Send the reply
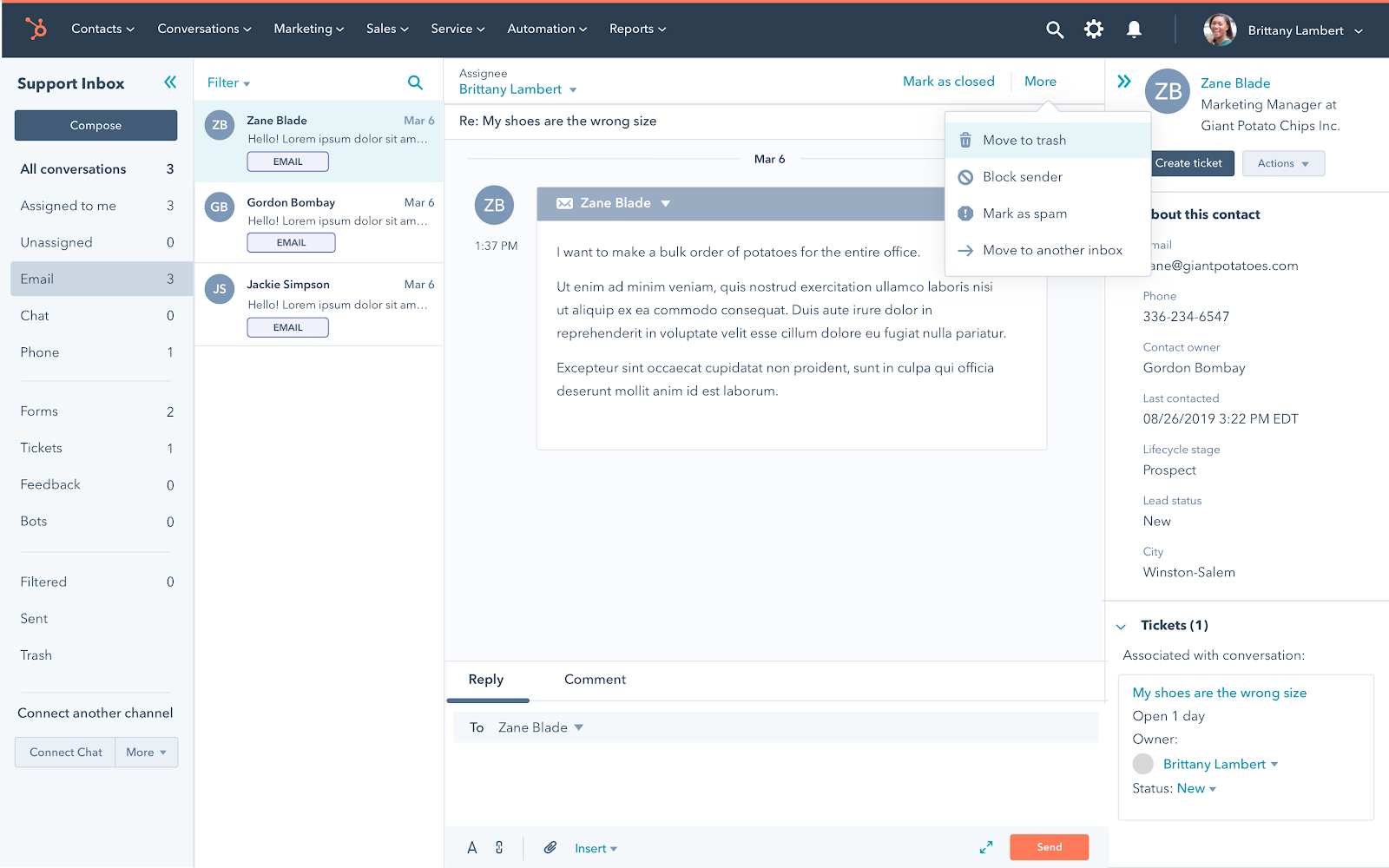Screen dimensions: 1389x868 tap(1049, 847)
